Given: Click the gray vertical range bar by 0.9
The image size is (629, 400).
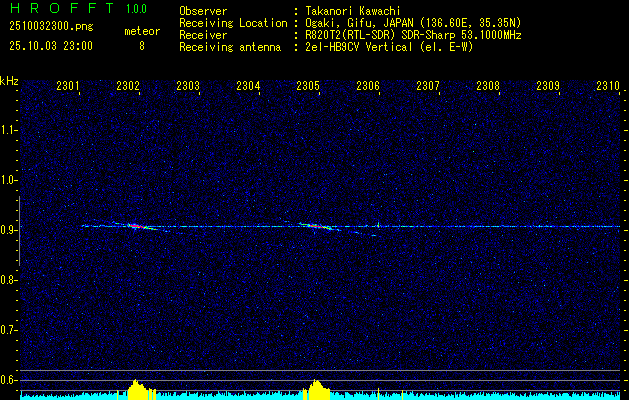Looking at the screenshot, I should [x=19, y=231].
